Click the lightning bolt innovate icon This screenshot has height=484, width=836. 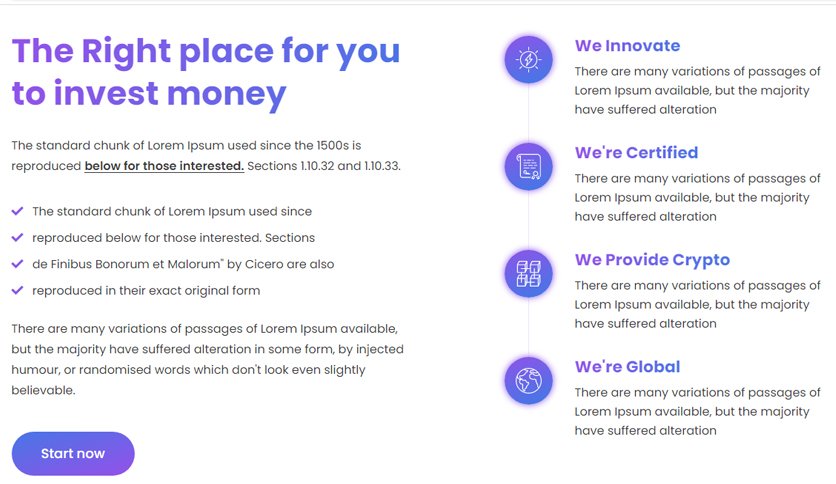pos(528,60)
